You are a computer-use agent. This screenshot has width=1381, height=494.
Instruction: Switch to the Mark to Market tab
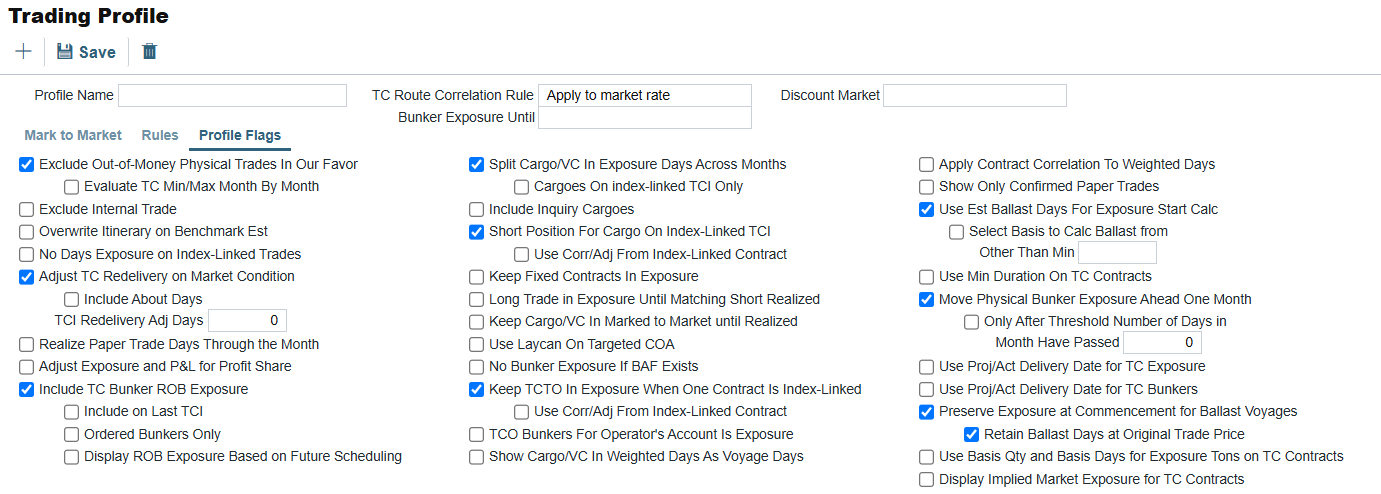(x=73, y=135)
